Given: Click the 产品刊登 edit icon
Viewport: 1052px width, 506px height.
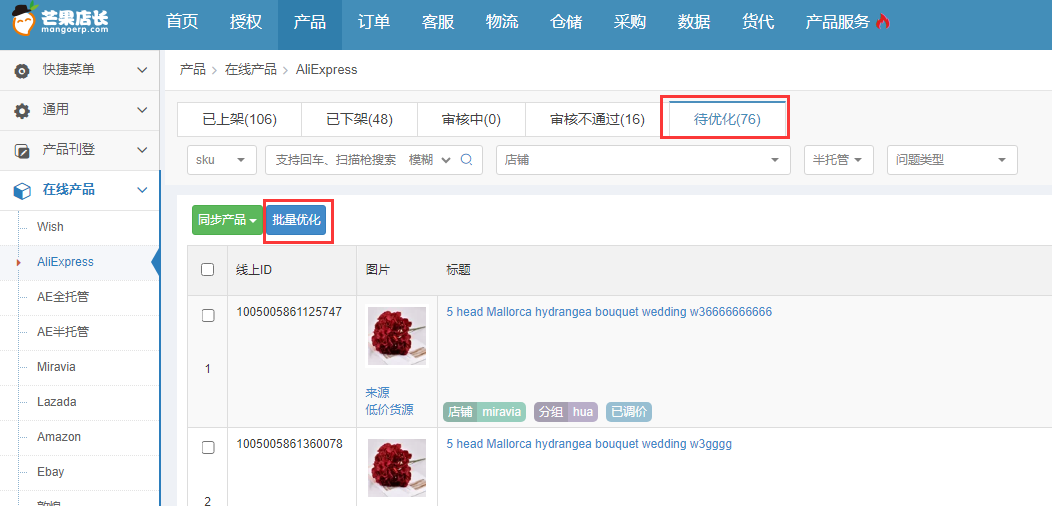Looking at the screenshot, I should point(22,151).
